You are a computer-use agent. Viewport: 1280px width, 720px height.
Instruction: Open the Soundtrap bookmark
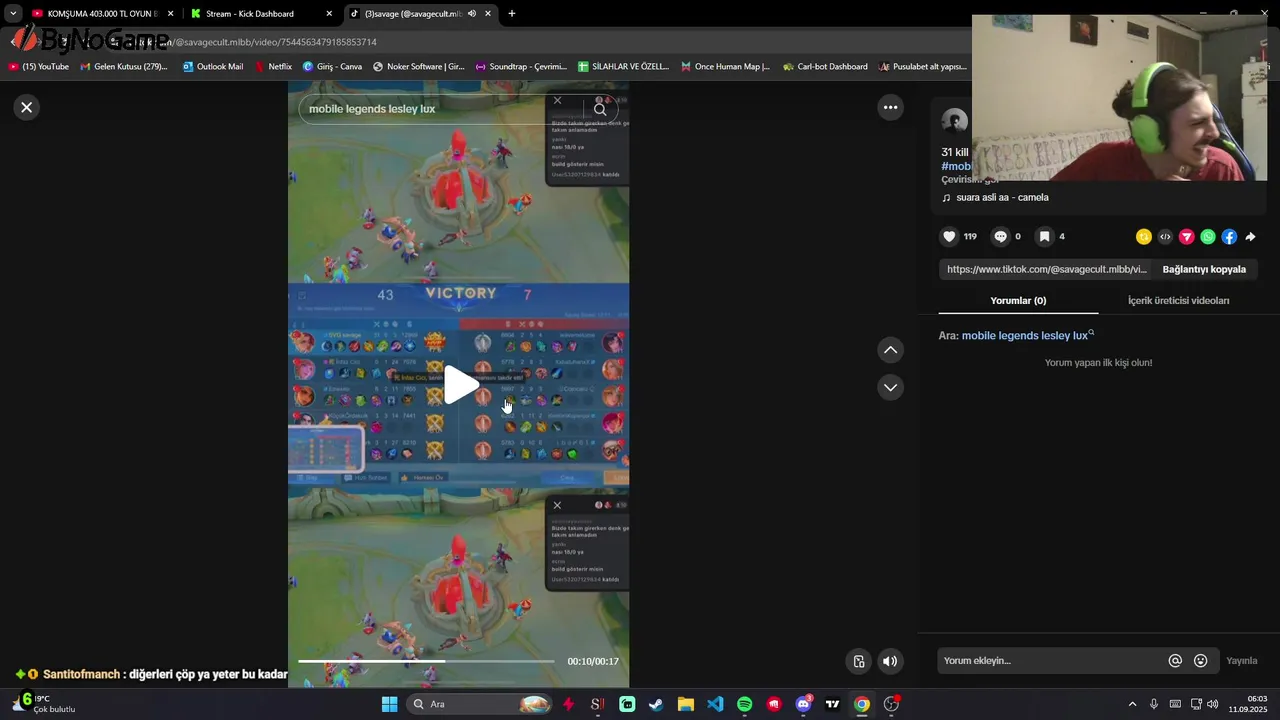click(521, 67)
